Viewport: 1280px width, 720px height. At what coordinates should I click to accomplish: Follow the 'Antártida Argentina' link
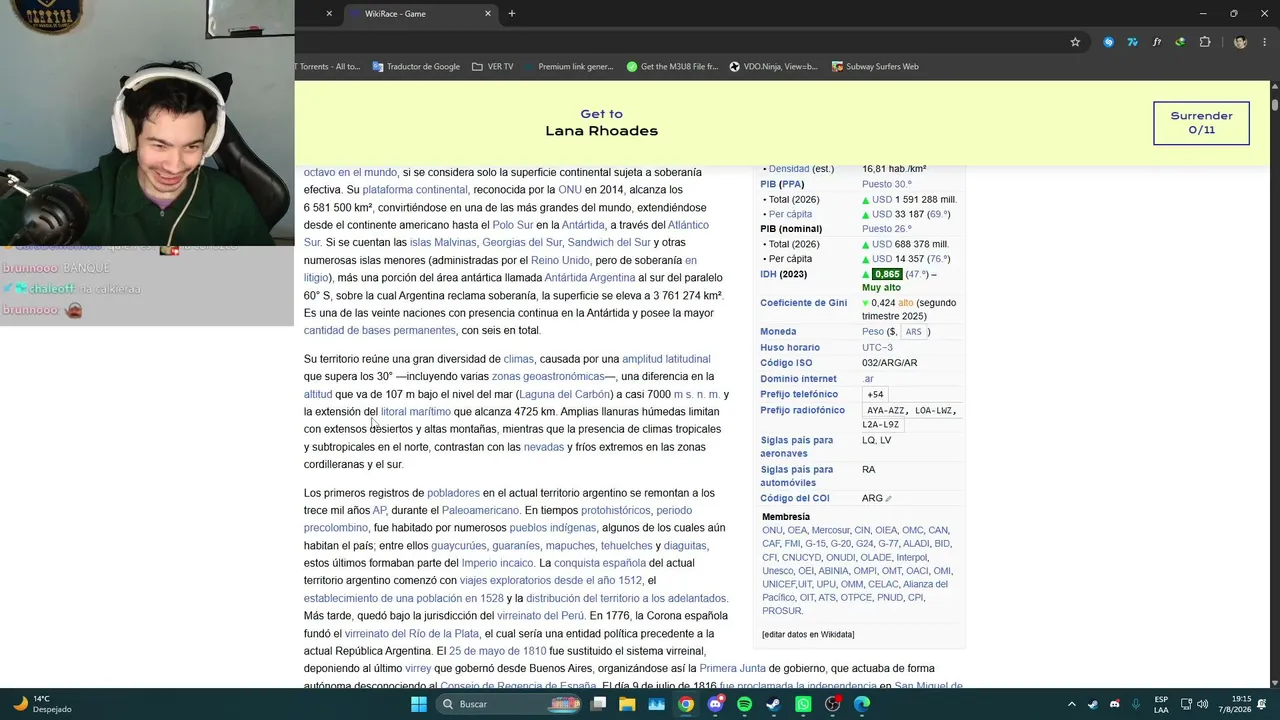[x=590, y=278]
